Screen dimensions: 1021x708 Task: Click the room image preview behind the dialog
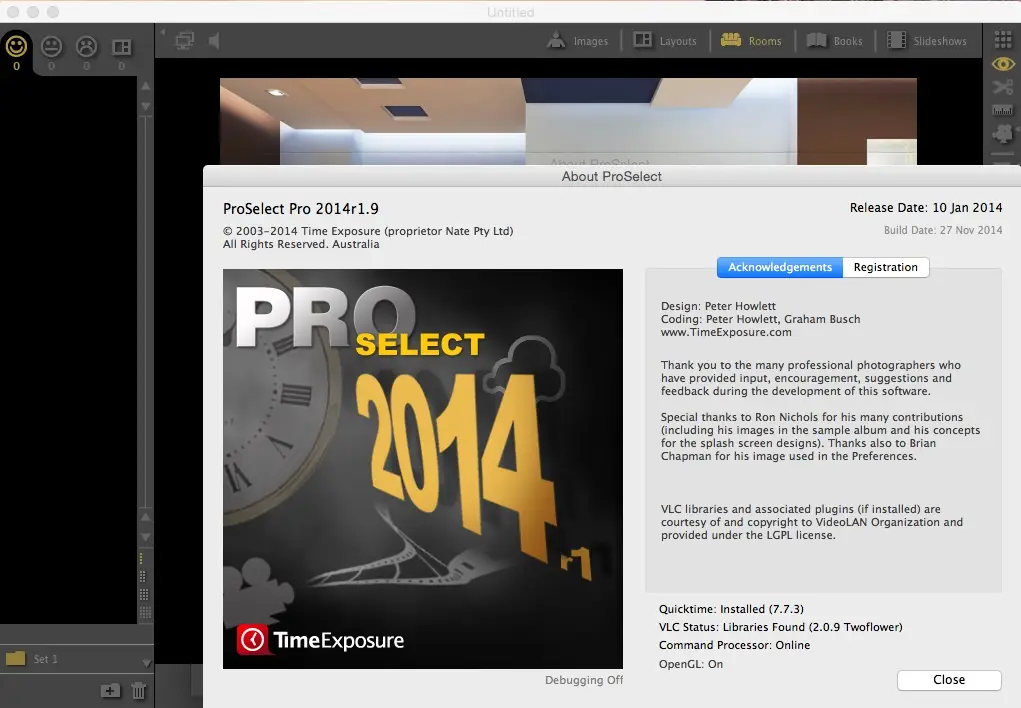[x=568, y=121]
